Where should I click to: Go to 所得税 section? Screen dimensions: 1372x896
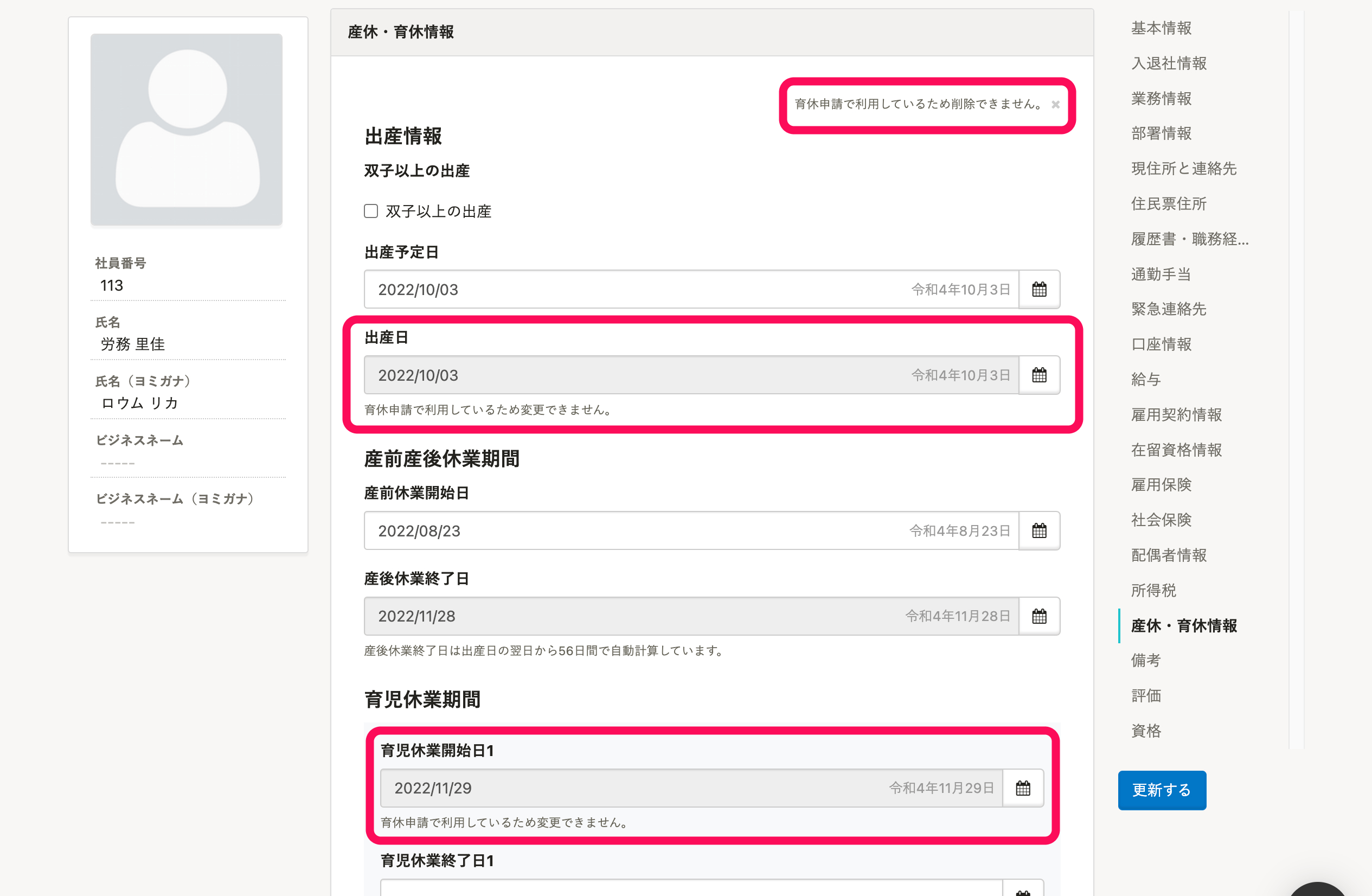1153,591
